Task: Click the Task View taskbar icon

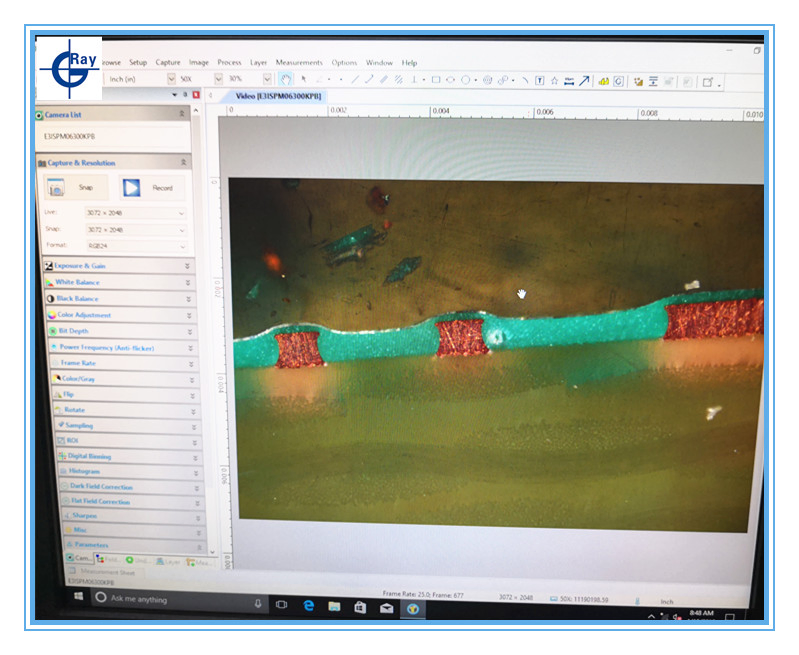Action: [x=281, y=605]
